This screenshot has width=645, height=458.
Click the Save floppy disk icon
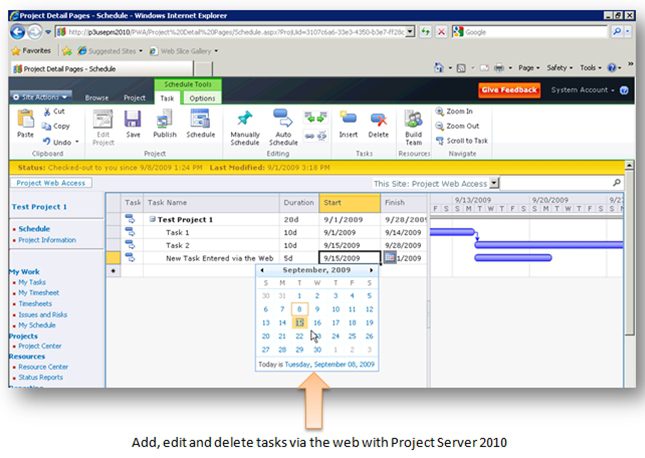[133, 119]
